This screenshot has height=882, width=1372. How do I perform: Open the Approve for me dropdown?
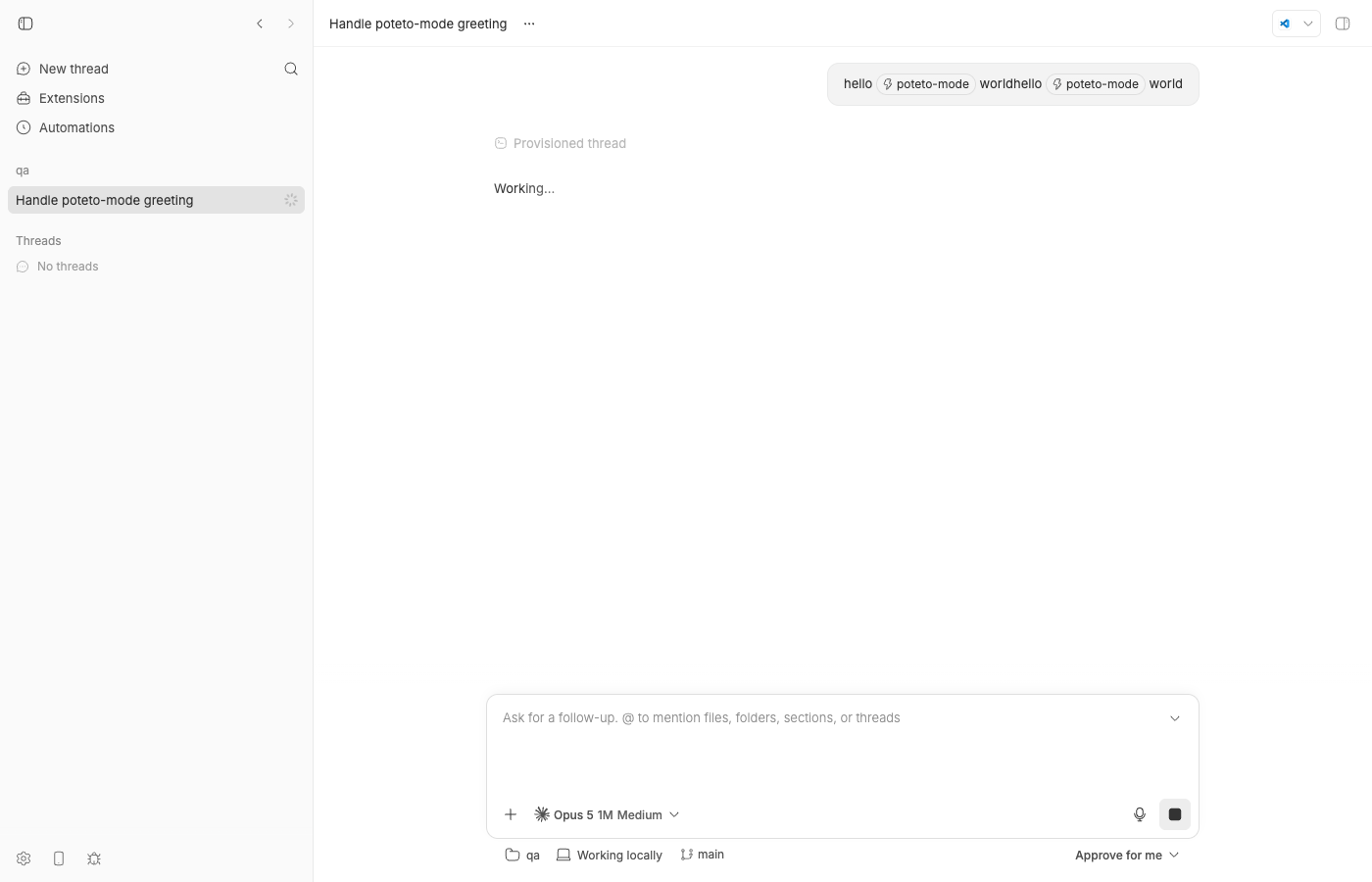point(1127,855)
